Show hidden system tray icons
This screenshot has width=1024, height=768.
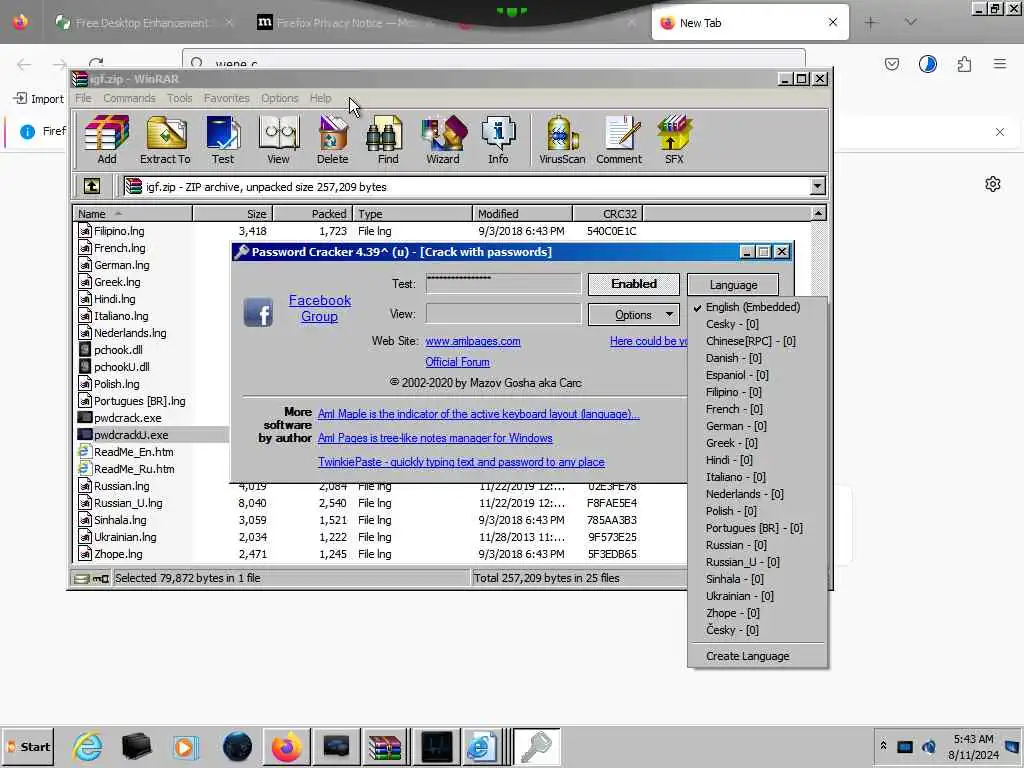883,746
